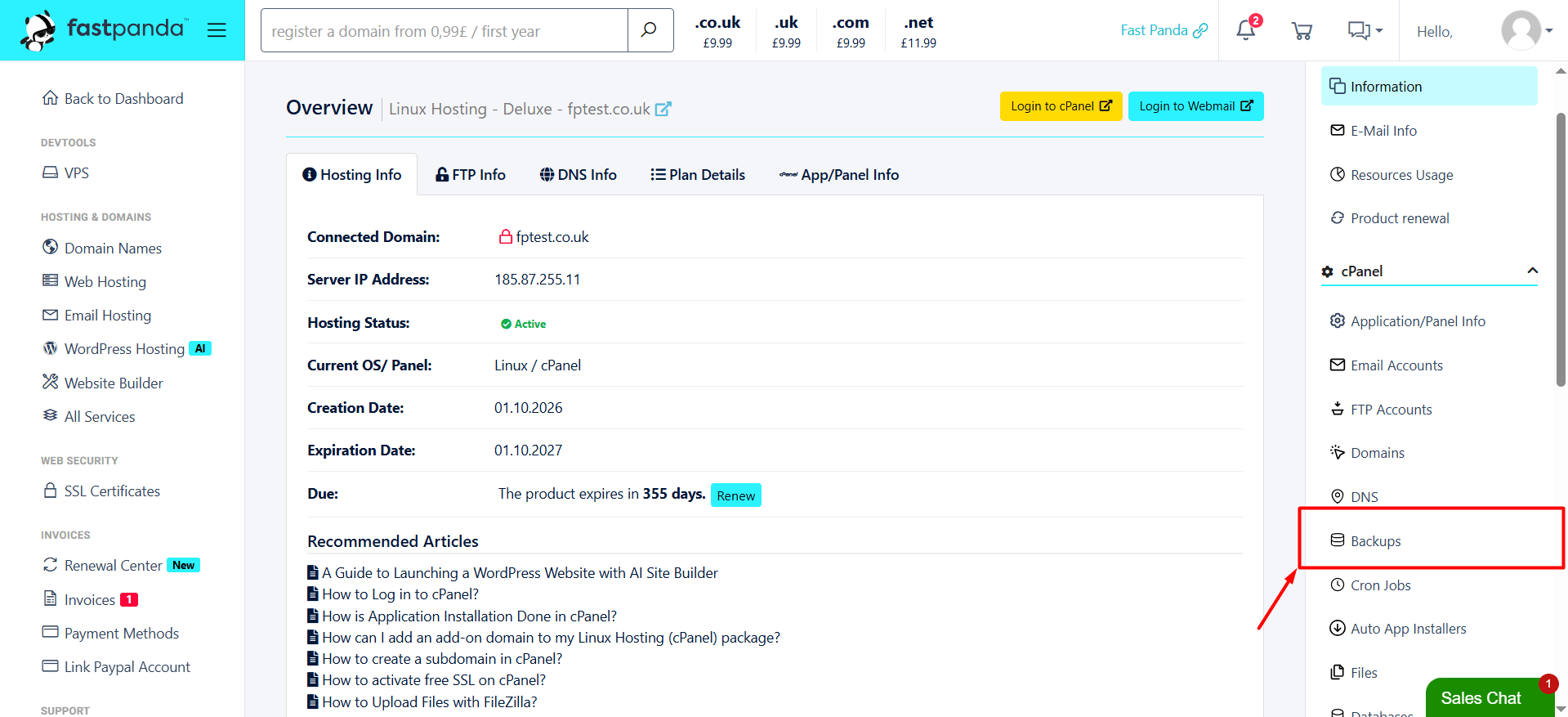Open Auto App Installers
1568x717 pixels.
[1398, 629]
